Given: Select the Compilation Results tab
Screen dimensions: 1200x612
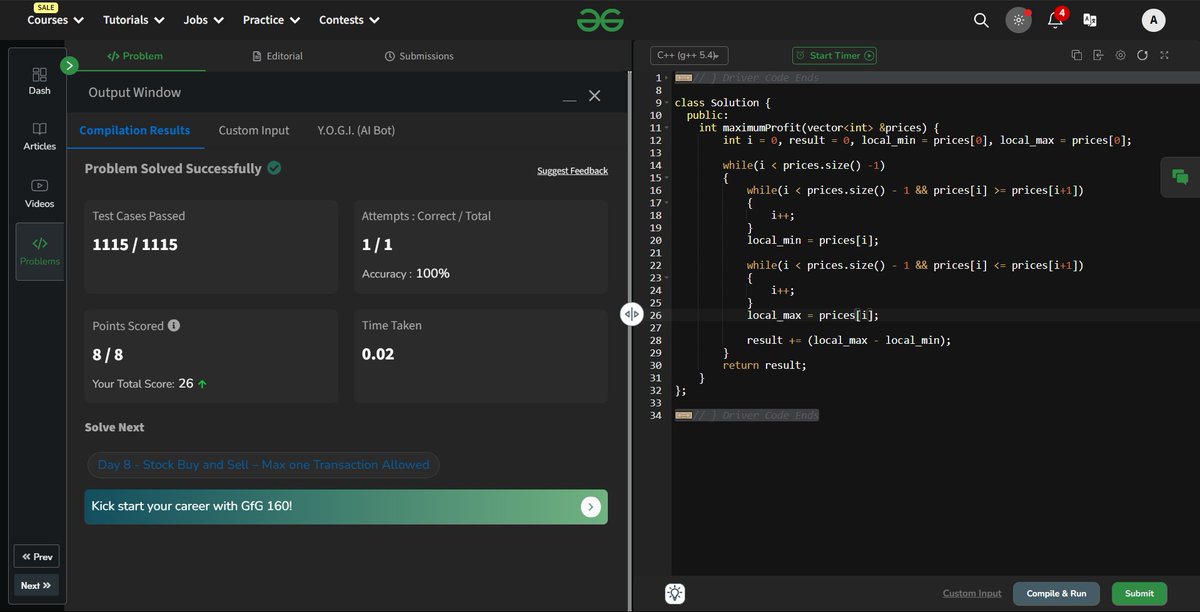Looking at the screenshot, I should [135, 131].
